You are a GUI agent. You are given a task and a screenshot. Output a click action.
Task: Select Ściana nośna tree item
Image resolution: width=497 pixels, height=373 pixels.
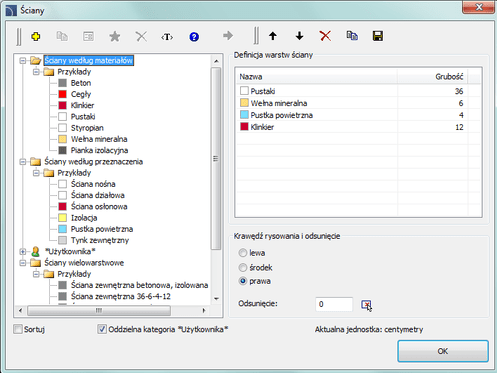(93, 184)
